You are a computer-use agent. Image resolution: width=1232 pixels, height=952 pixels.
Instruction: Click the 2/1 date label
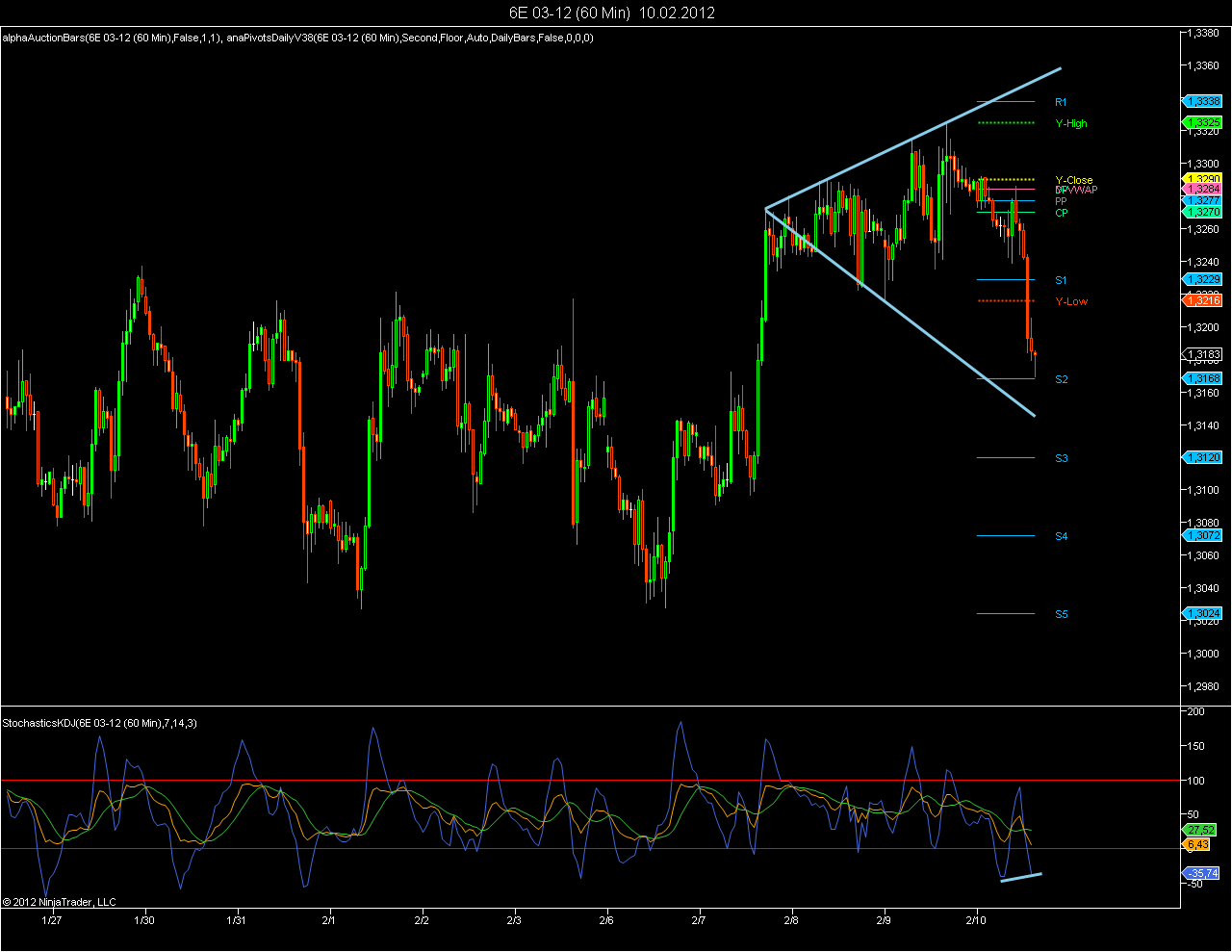[x=329, y=920]
